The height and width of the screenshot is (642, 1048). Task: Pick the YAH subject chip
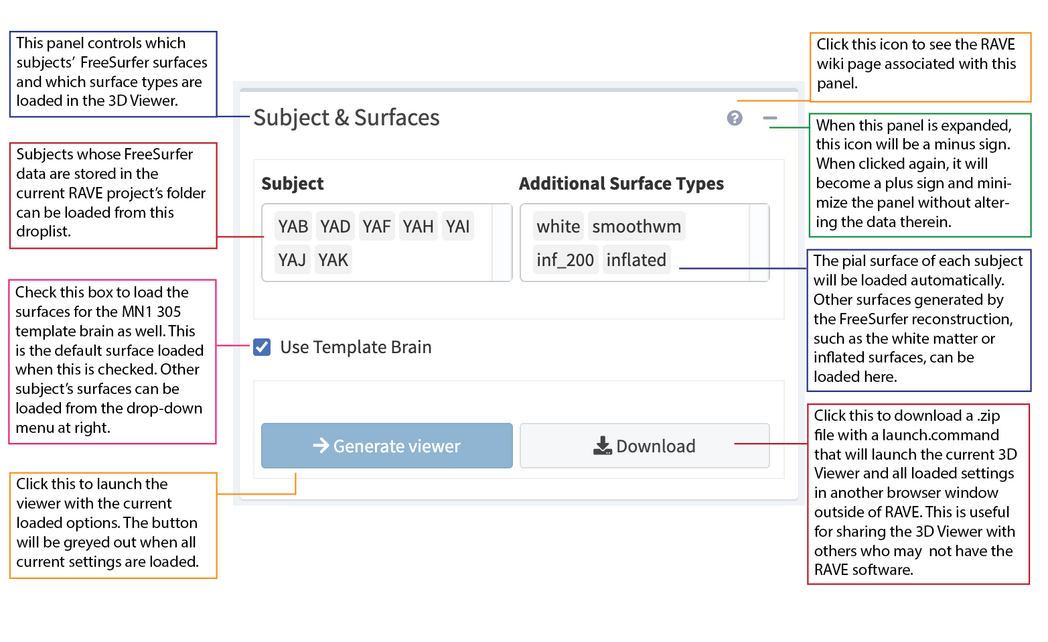pos(418,226)
